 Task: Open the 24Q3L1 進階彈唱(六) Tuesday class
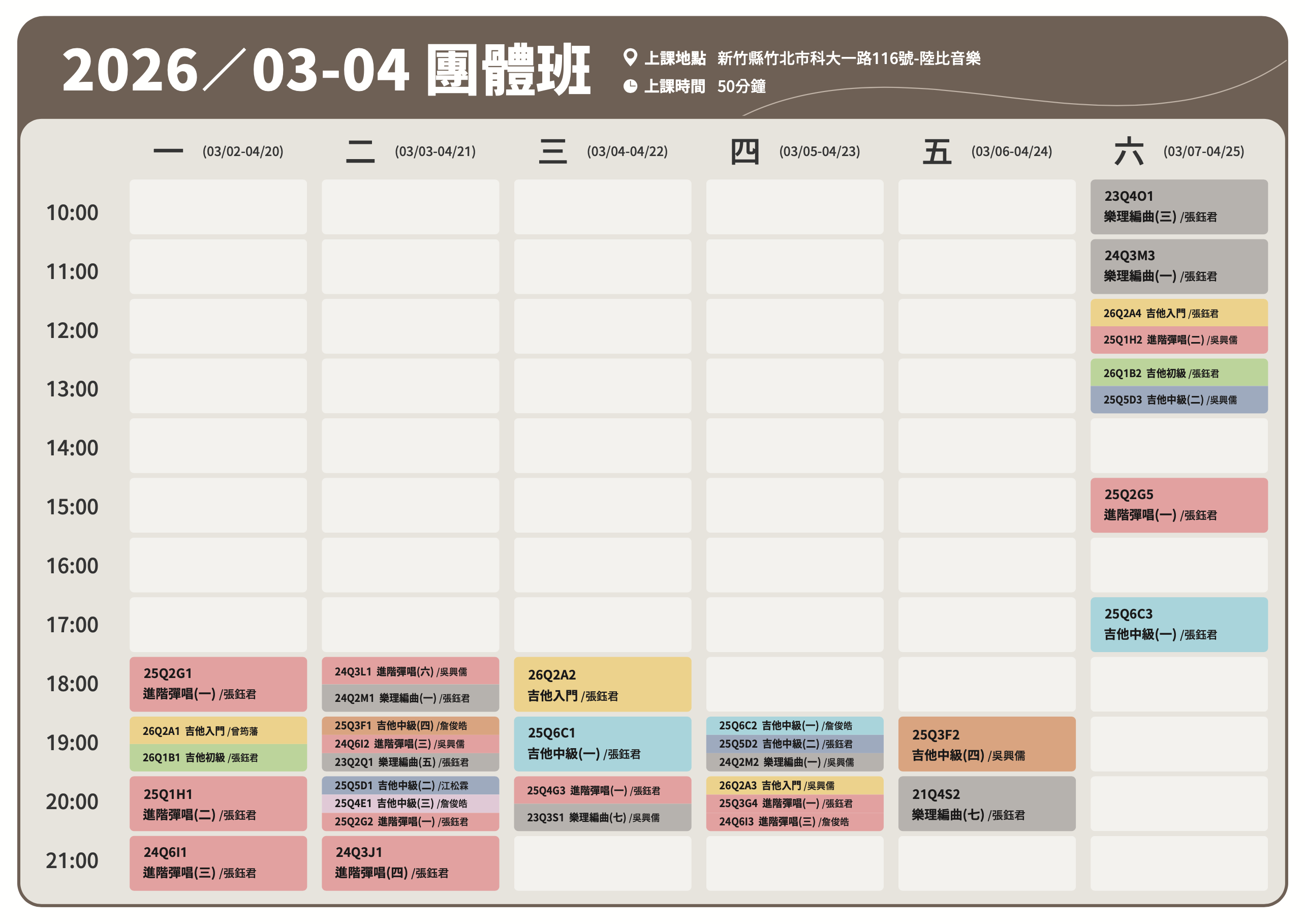click(410, 671)
